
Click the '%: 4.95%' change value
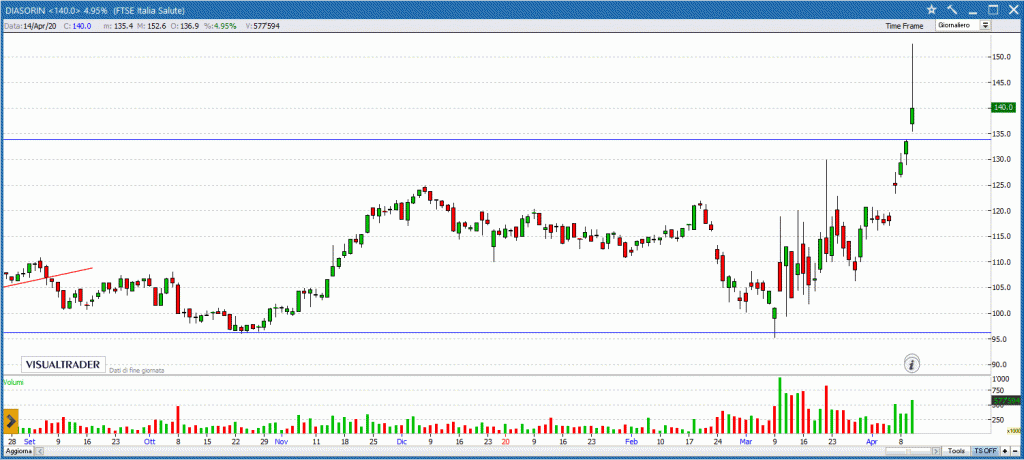[x=219, y=25]
